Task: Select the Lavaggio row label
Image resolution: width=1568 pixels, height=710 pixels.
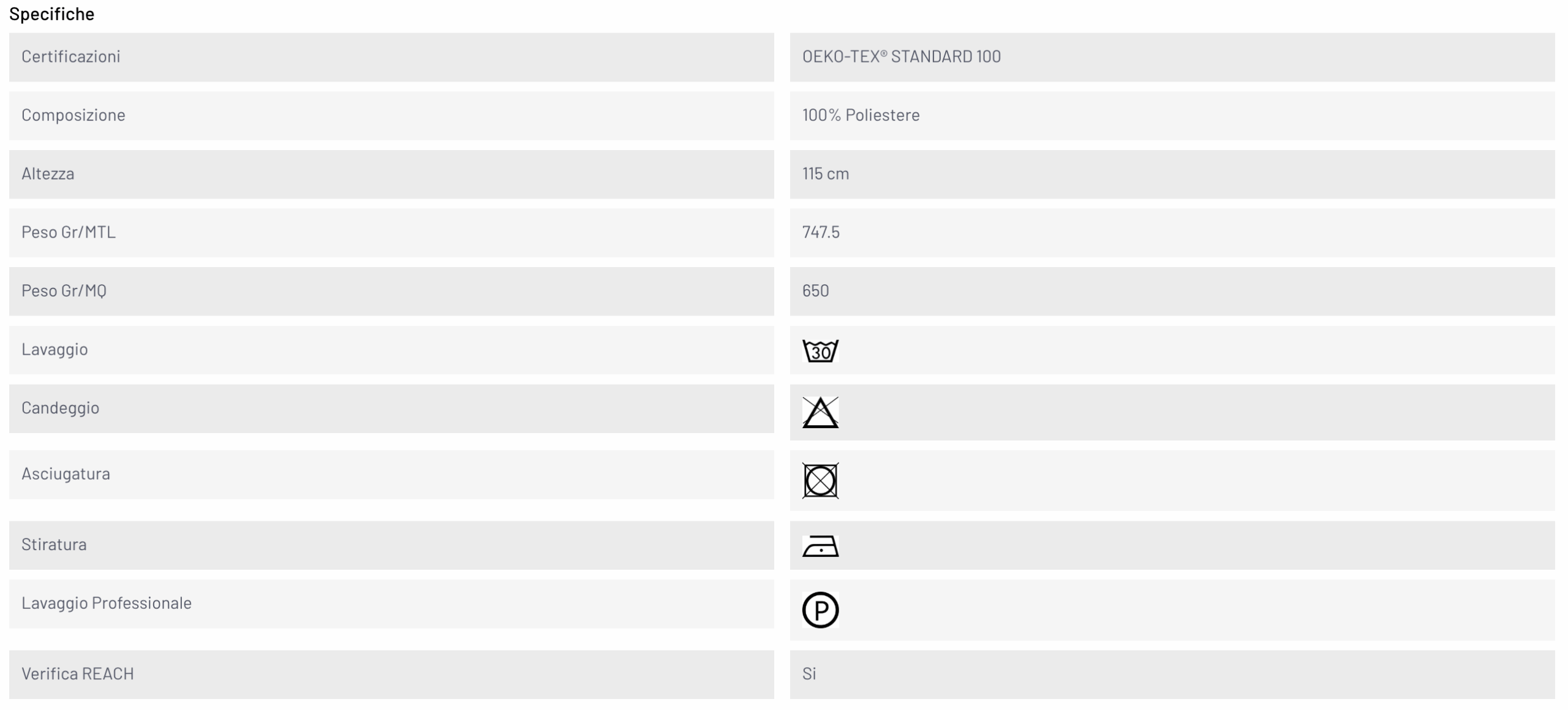Action: click(x=55, y=350)
